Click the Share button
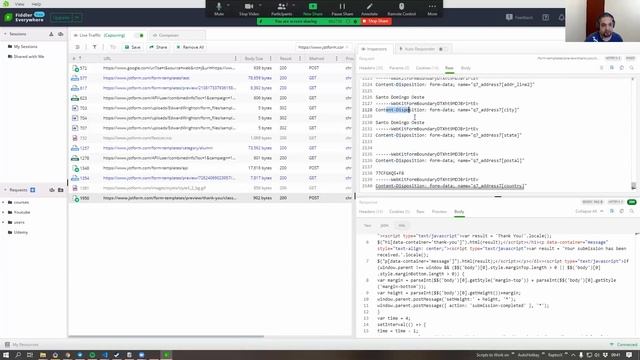 (x=158, y=47)
